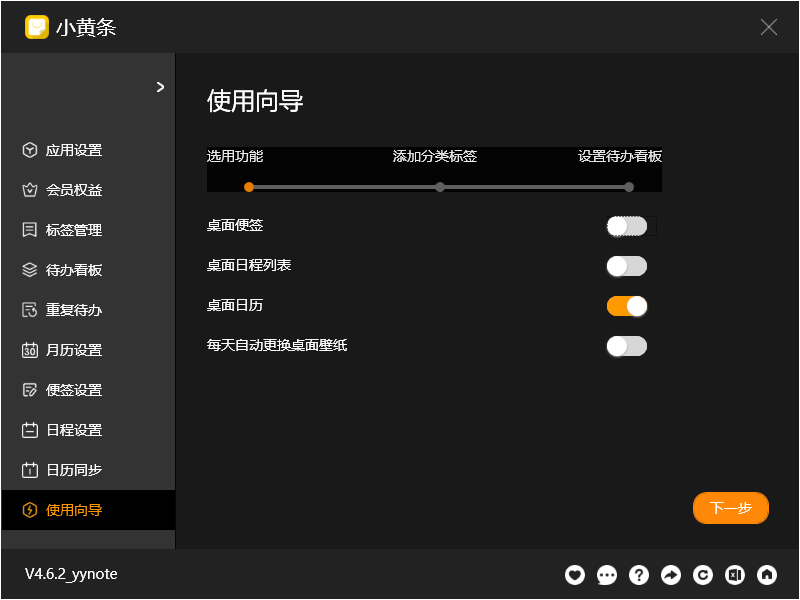The image size is (800, 600).
Task: Click the 添加分类标签 step marker on the progress bar
Action: (x=438, y=187)
